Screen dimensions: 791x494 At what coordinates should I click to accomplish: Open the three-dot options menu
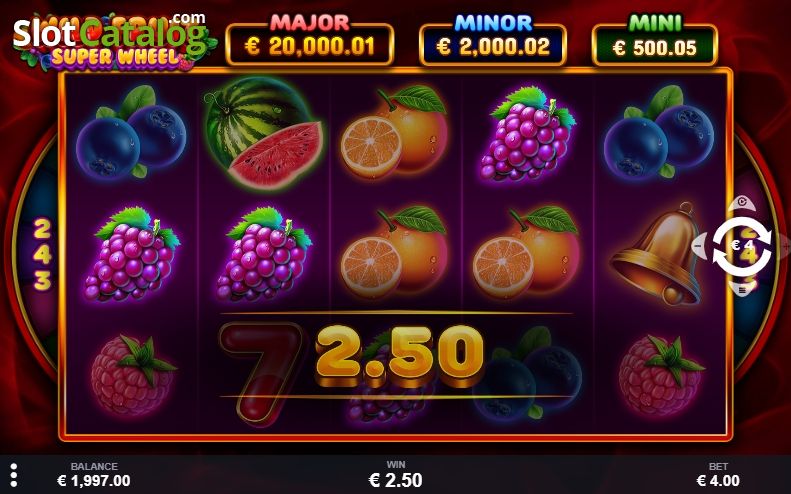coord(14,475)
